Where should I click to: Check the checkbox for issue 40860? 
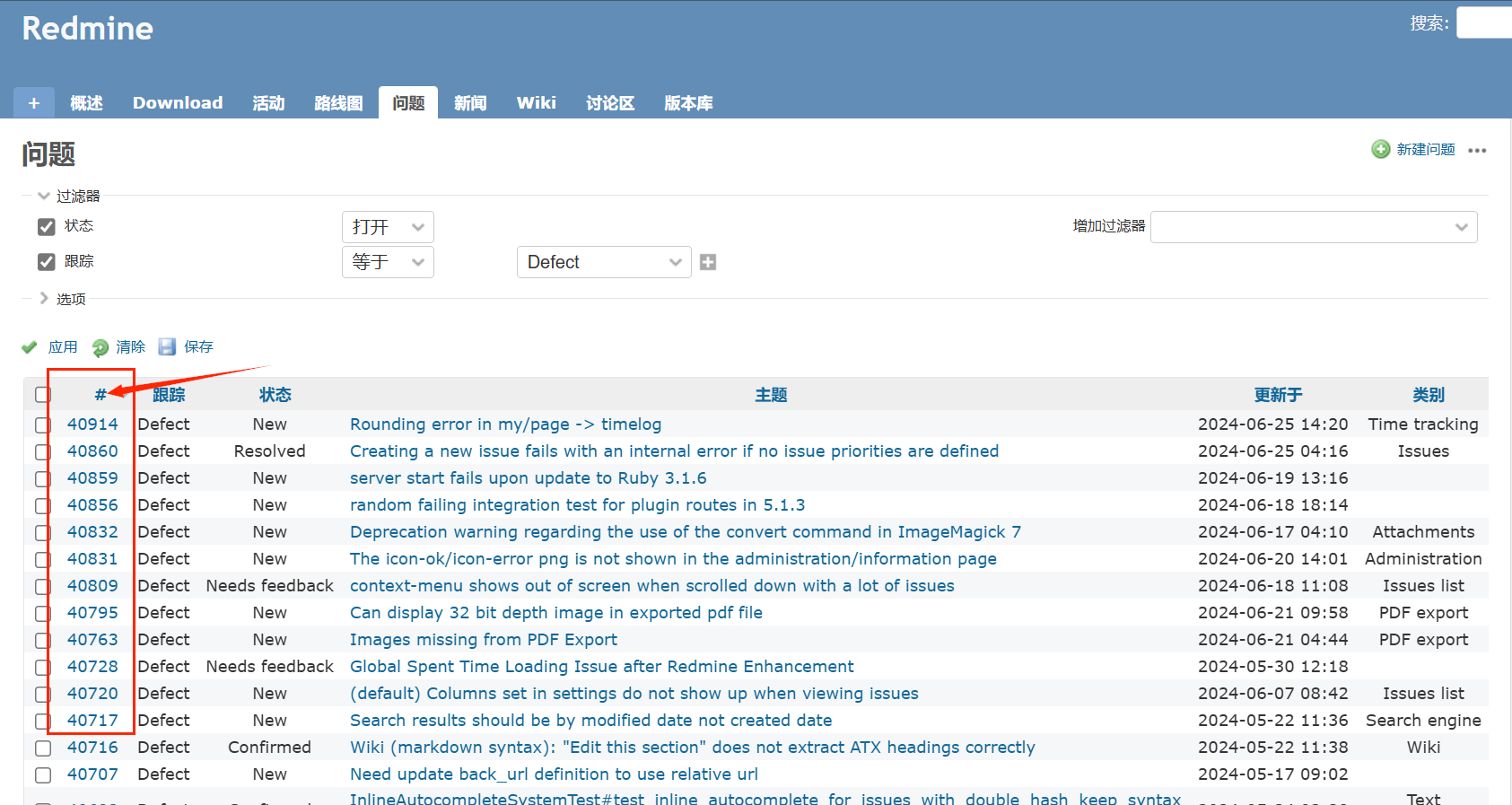(43, 451)
